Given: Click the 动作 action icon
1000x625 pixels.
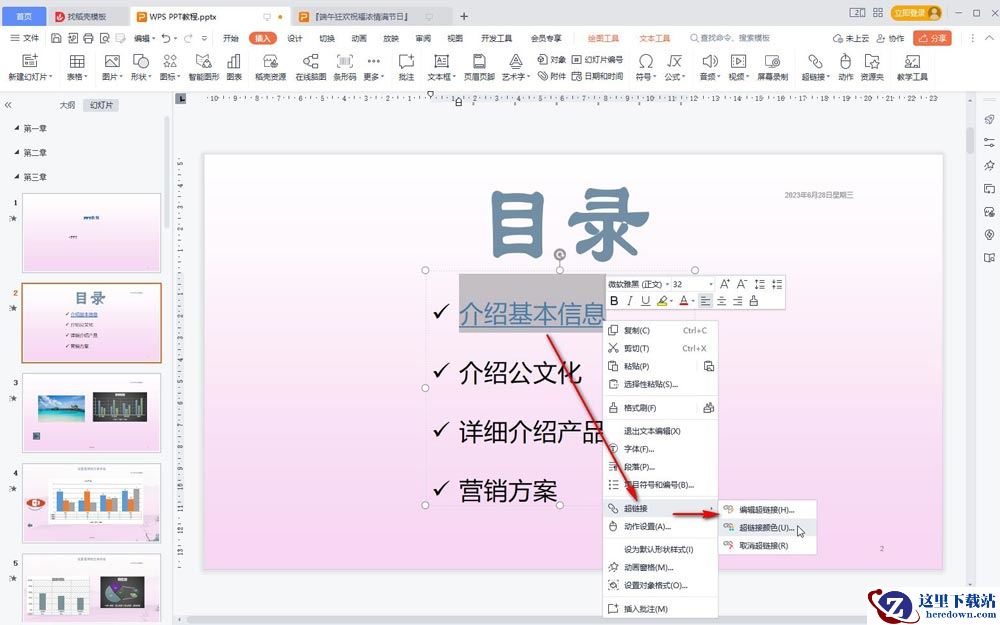Looking at the screenshot, I should [846, 61].
